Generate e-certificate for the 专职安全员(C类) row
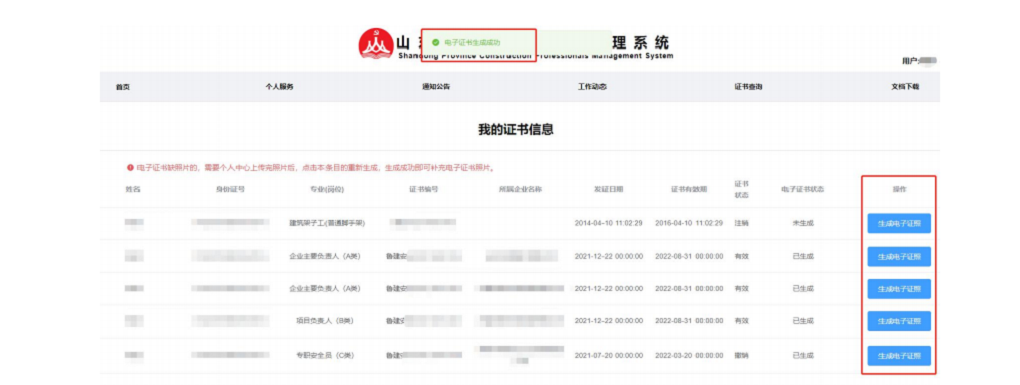 pos(899,356)
